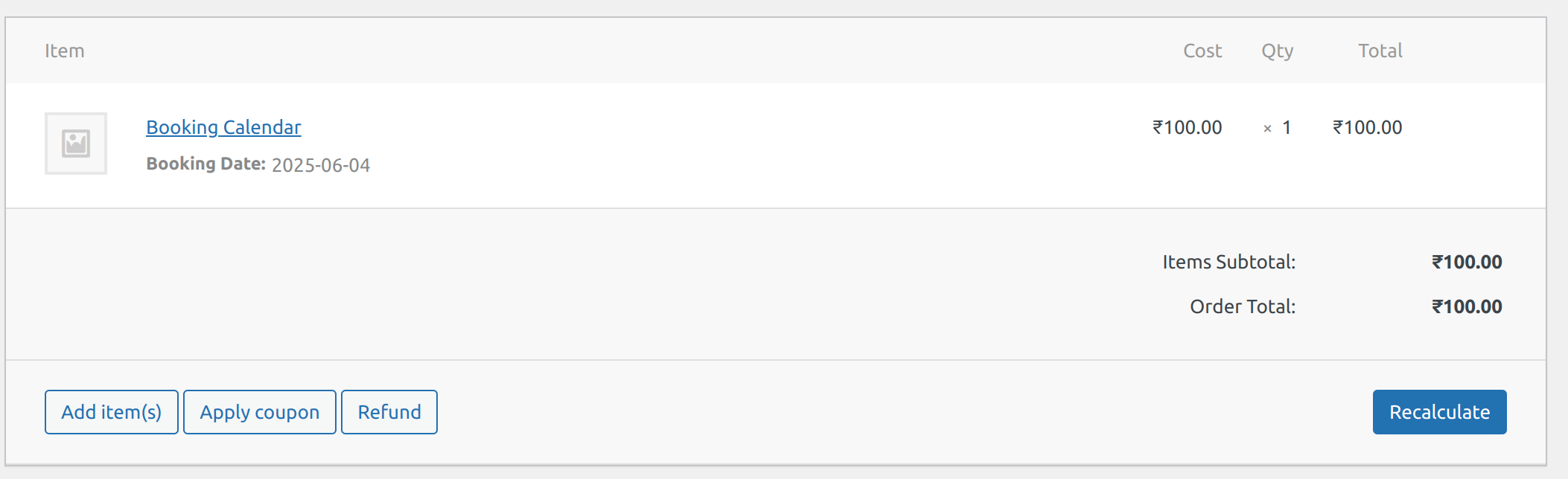Click the quantity value 1
1568x479 pixels.
click(1287, 127)
